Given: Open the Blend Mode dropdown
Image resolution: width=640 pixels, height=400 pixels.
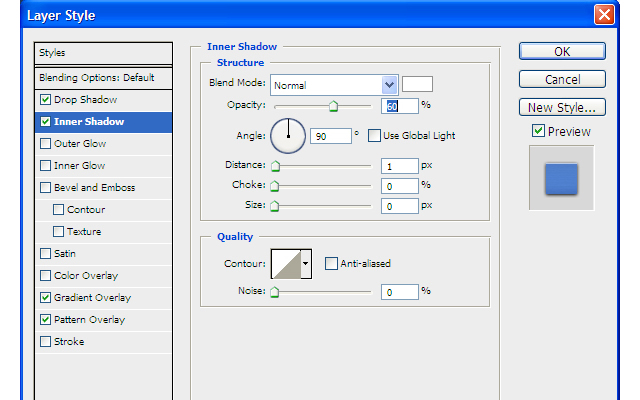Looking at the screenshot, I should pos(389,85).
